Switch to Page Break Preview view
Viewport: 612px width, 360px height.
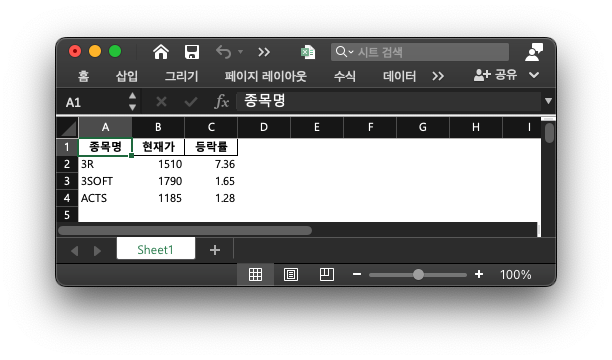point(327,274)
